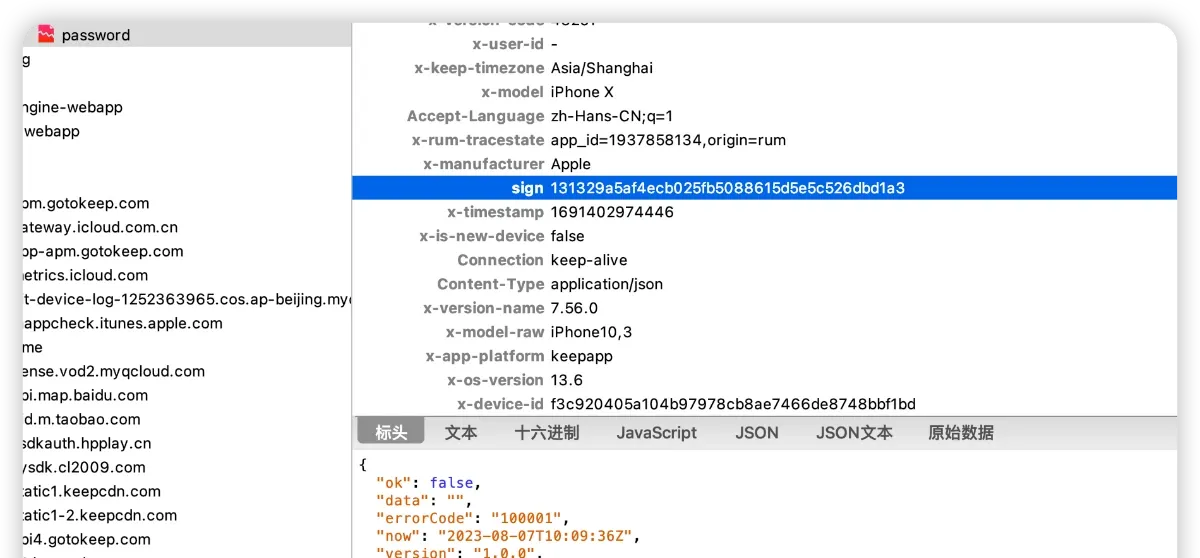Viewport: 1200px width, 558px height.
Task: Select the x-keep-timezone Asia/Shanghai row
Action: pyautogui.click(x=764, y=68)
